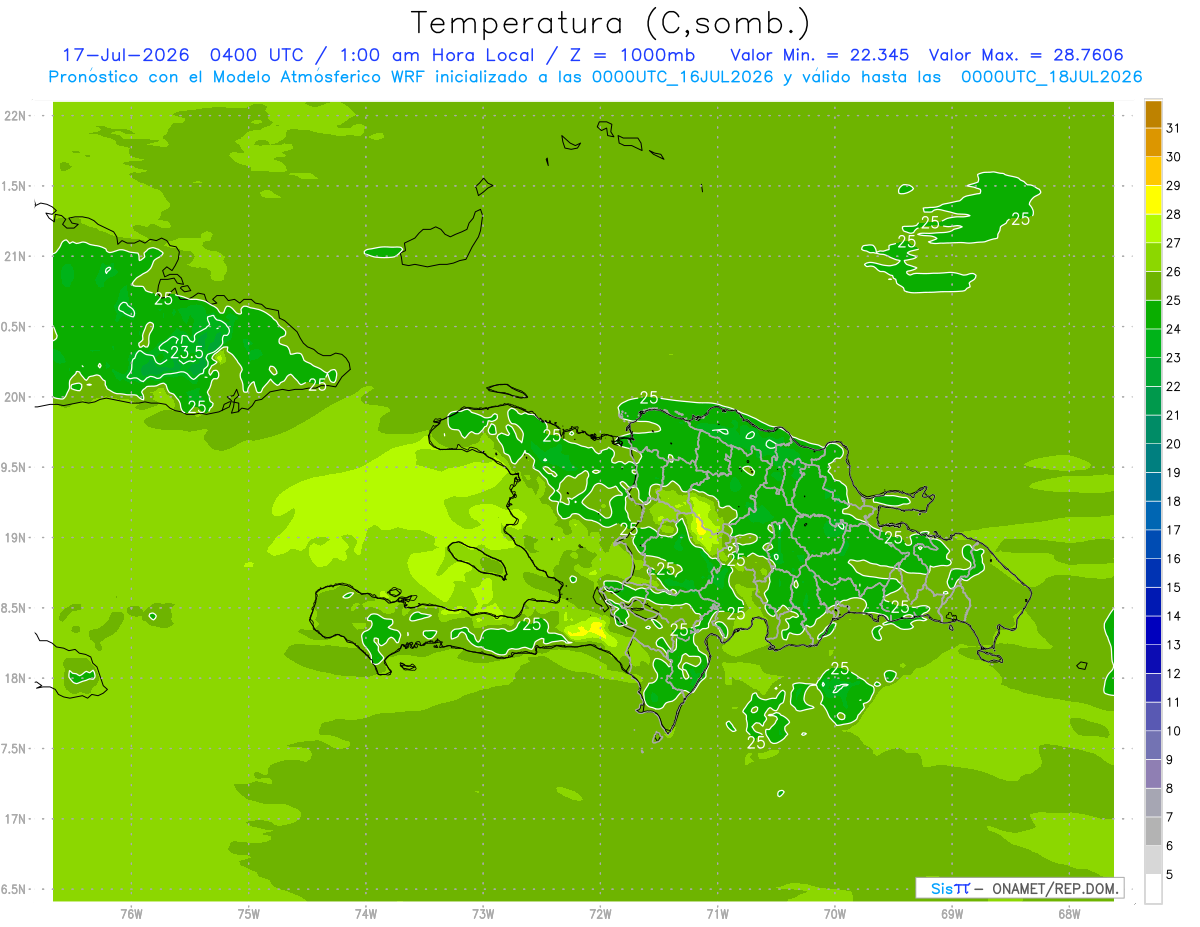Click the yellow swatch between 28 and 29
The width and height of the screenshot is (1200, 927).
click(1153, 200)
